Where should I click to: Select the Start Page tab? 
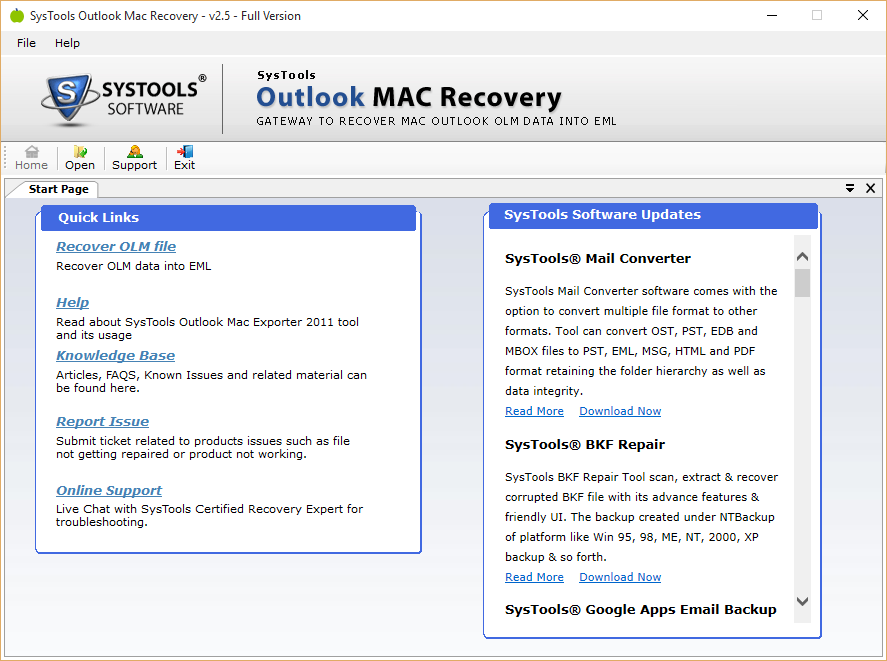(58, 189)
